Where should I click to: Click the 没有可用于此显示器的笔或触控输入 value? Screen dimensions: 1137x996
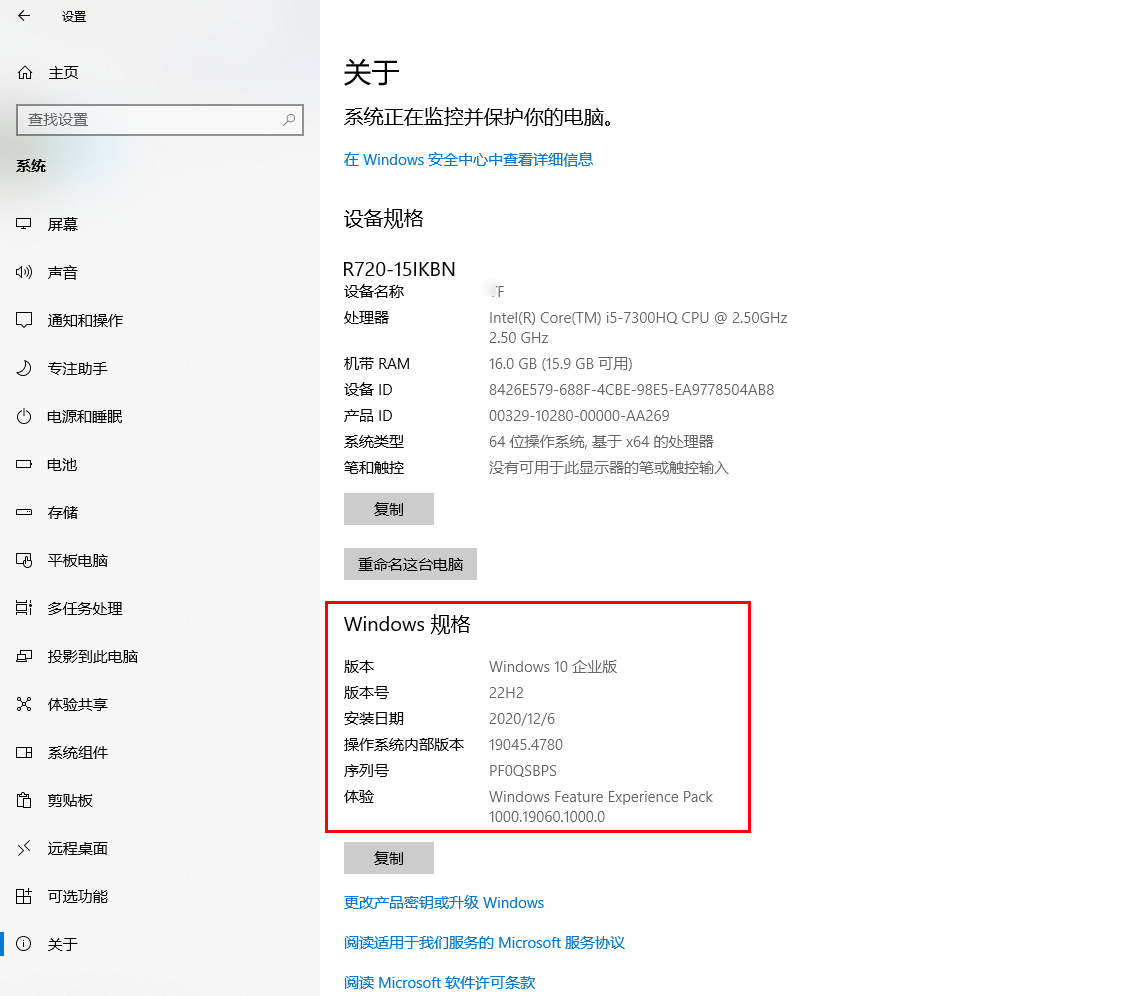pyautogui.click(x=609, y=468)
